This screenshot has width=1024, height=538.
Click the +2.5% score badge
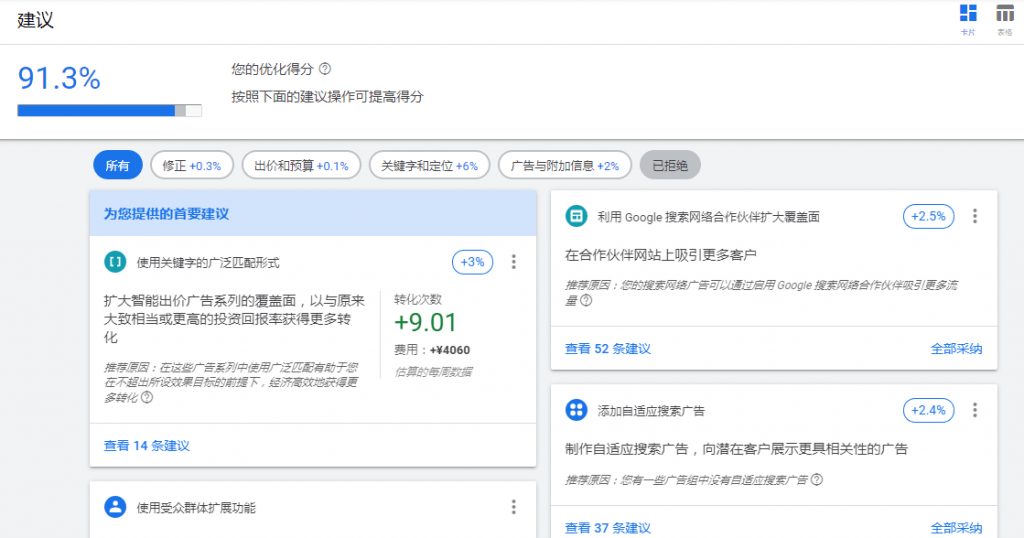pos(929,216)
